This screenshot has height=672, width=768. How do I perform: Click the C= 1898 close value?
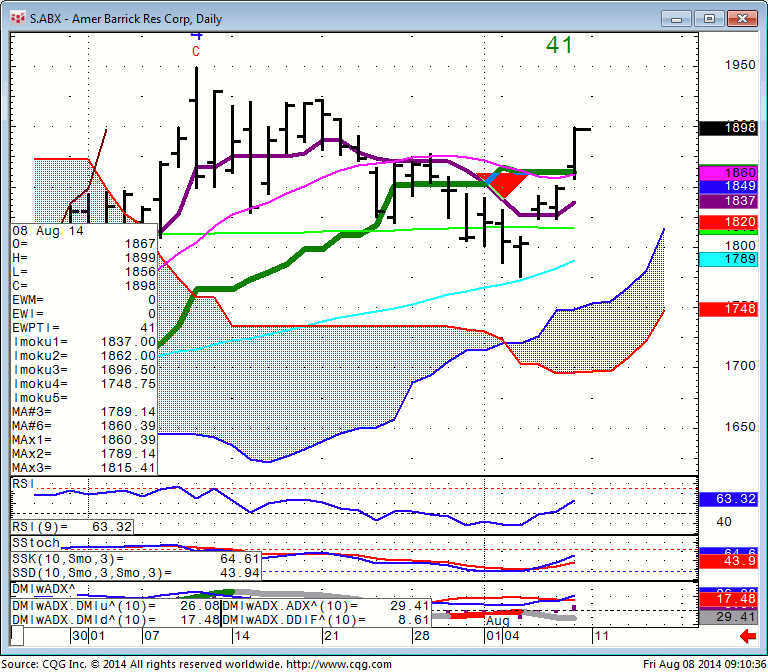[x=84, y=286]
